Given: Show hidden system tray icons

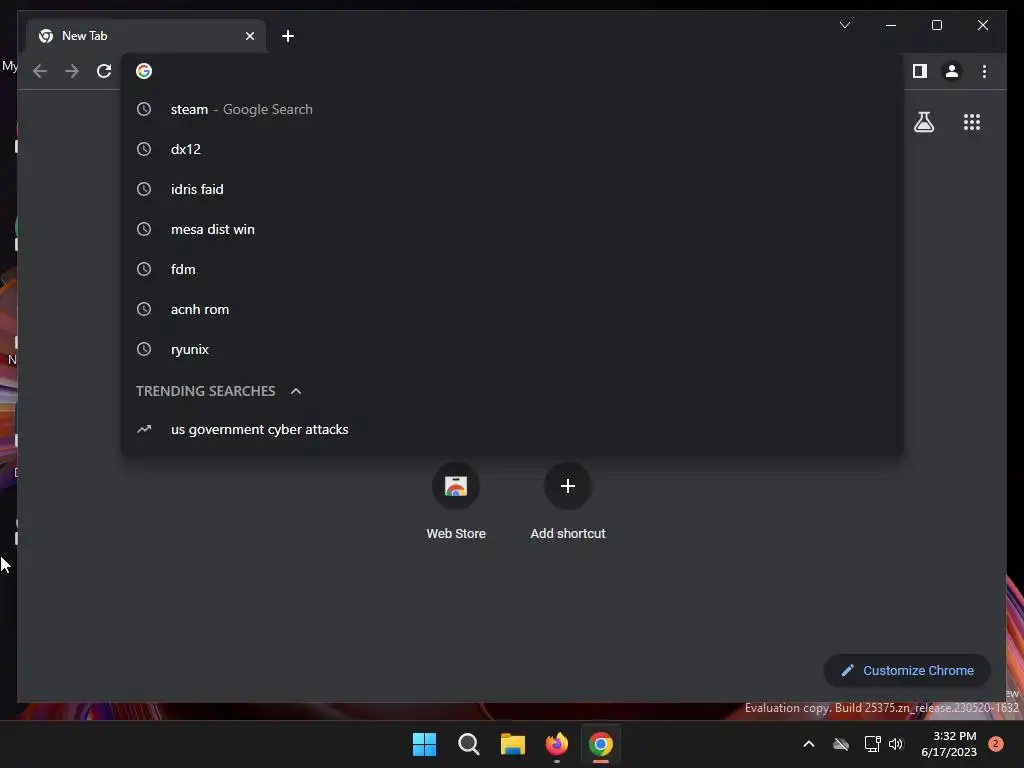Looking at the screenshot, I should [x=808, y=744].
